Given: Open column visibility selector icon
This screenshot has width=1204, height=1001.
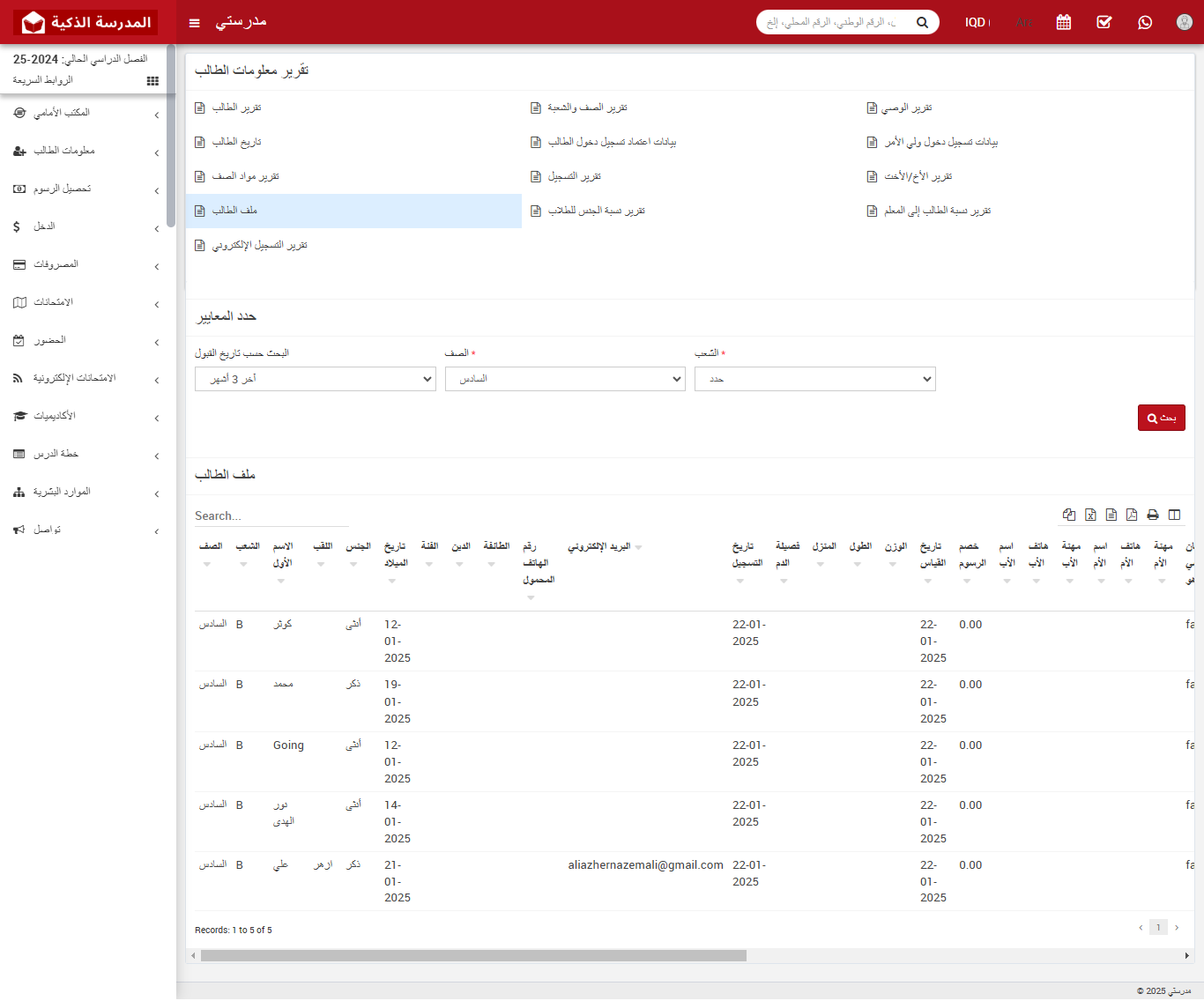Looking at the screenshot, I should 1174,515.
